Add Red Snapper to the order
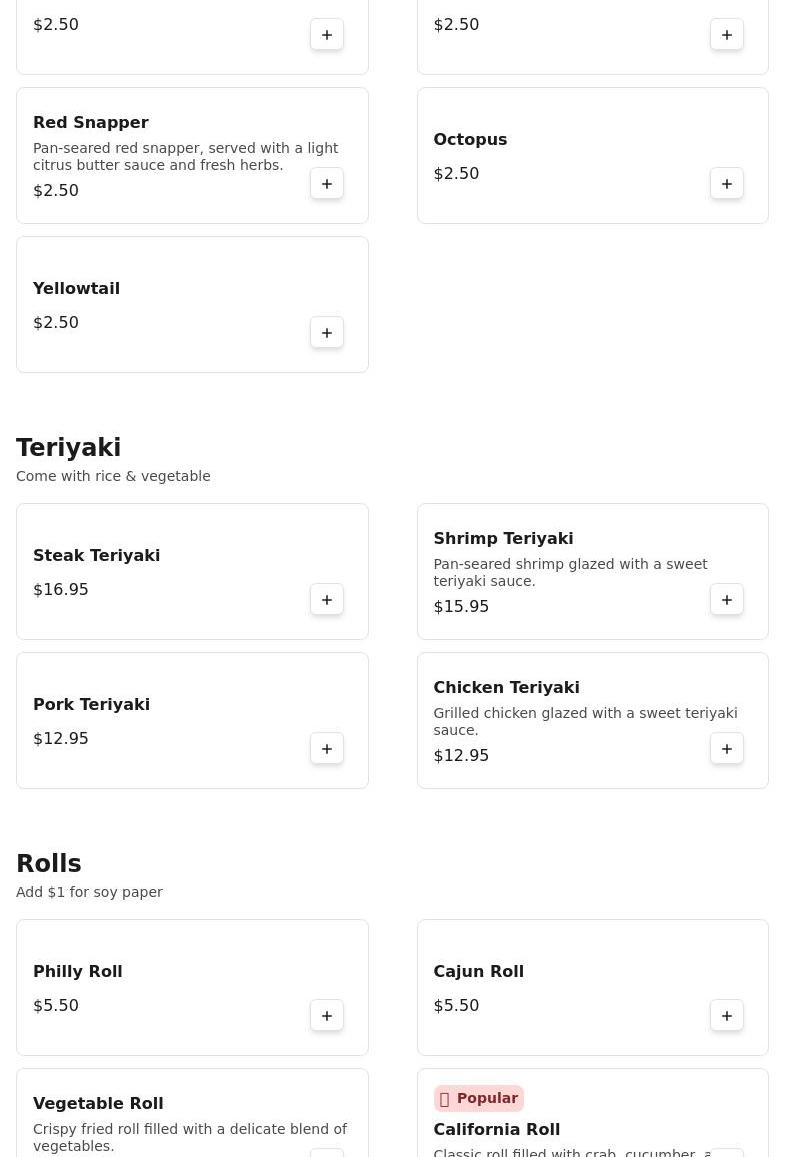 [x=327, y=184]
